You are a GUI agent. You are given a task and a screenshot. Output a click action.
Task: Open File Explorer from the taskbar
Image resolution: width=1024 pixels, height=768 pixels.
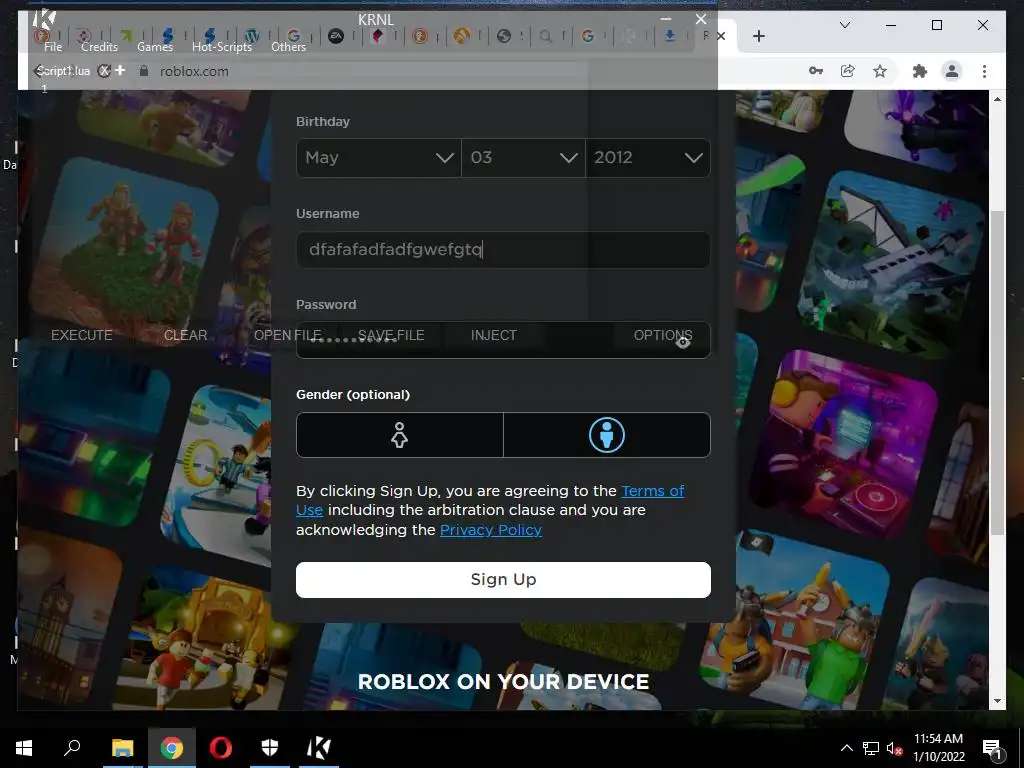coord(122,748)
